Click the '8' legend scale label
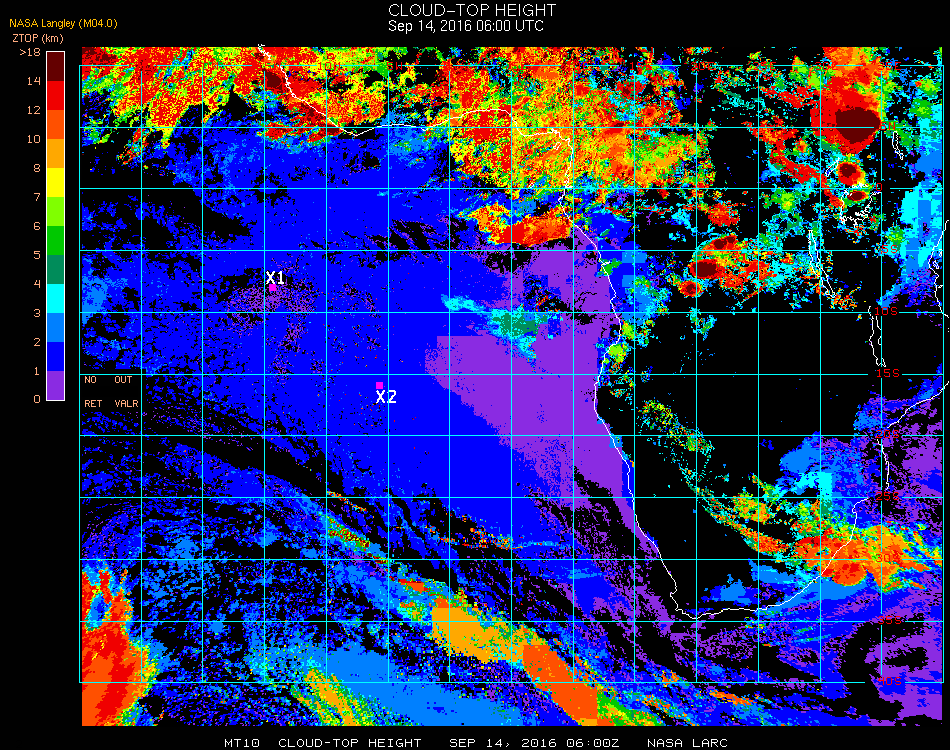 (x=37, y=168)
